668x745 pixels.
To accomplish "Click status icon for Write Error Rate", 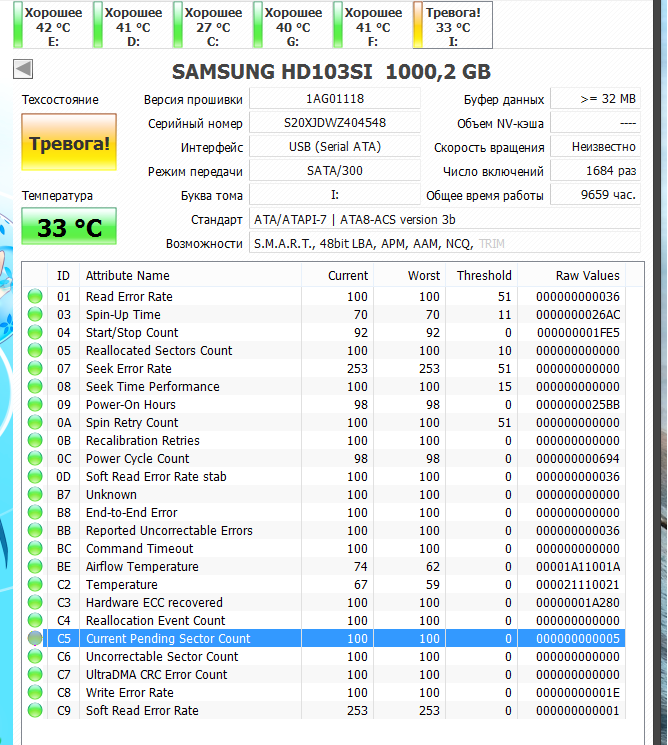I will [35, 692].
